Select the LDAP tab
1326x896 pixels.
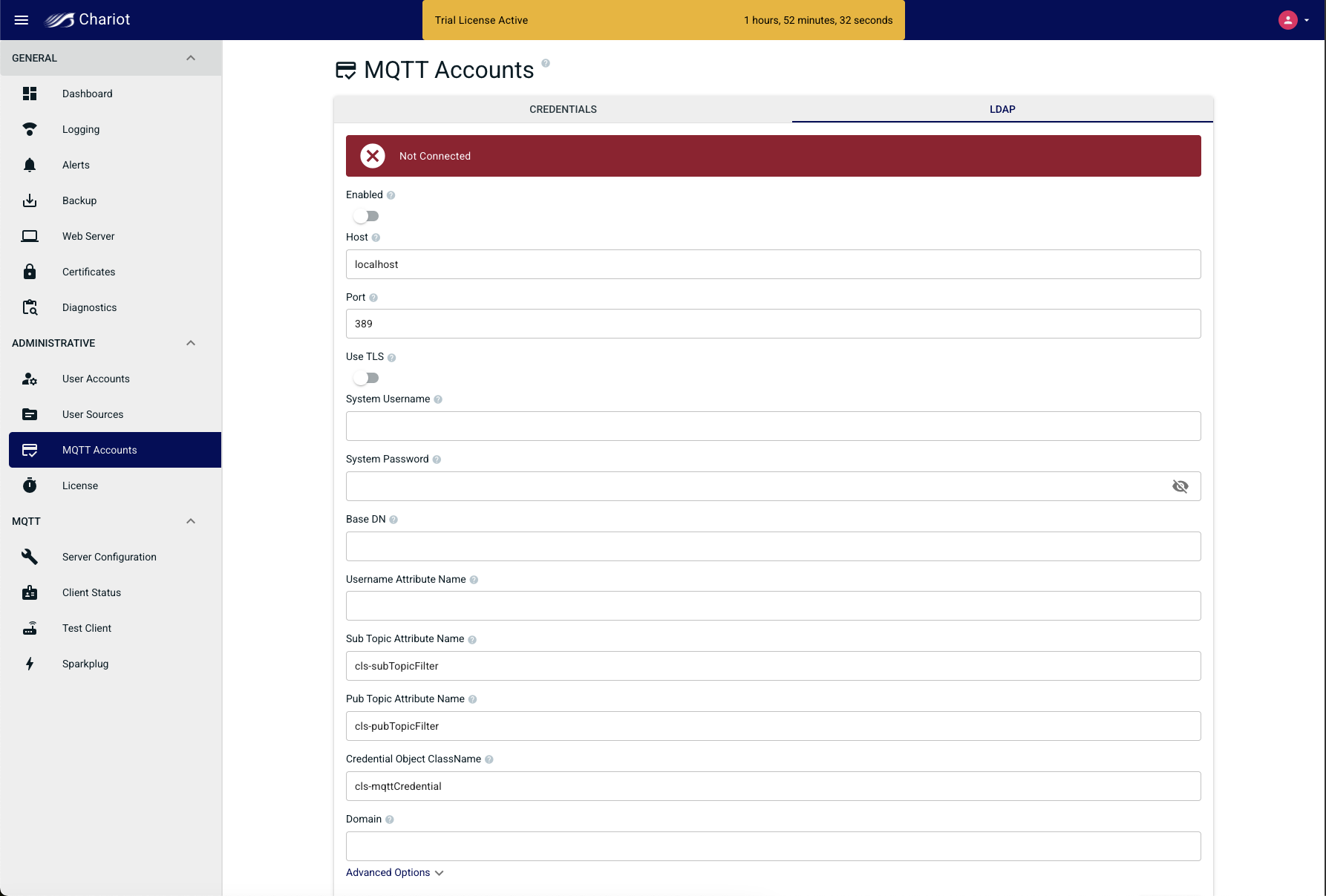point(1002,109)
